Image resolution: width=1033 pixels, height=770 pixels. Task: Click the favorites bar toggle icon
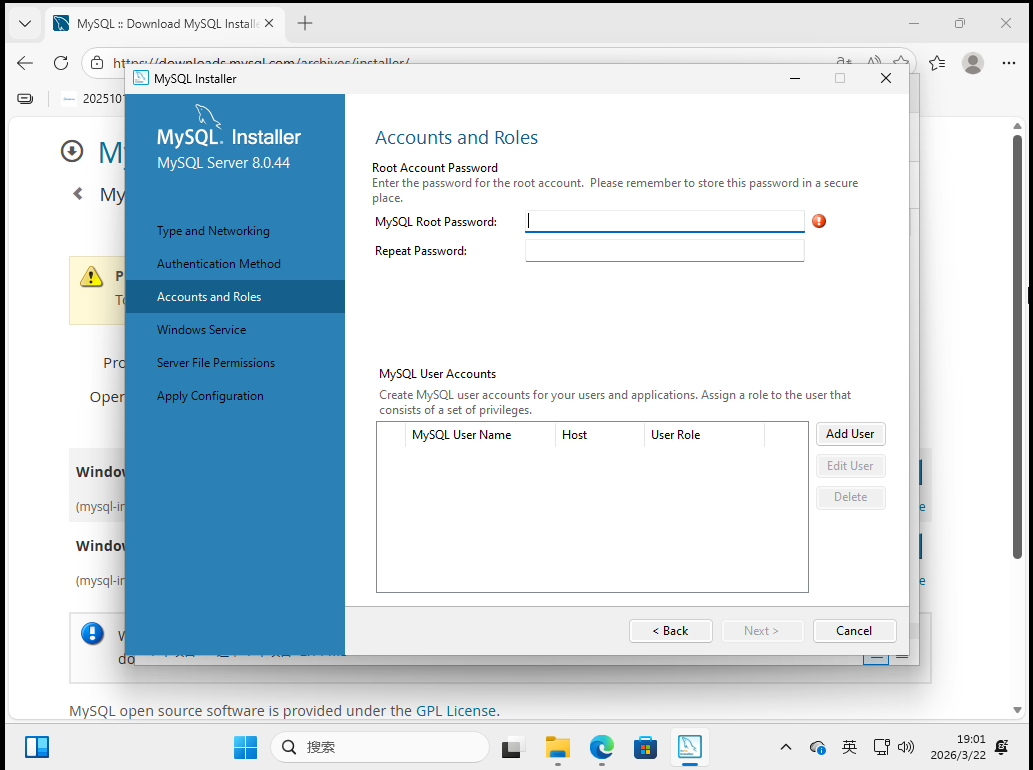pyautogui.click(x=25, y=99)
